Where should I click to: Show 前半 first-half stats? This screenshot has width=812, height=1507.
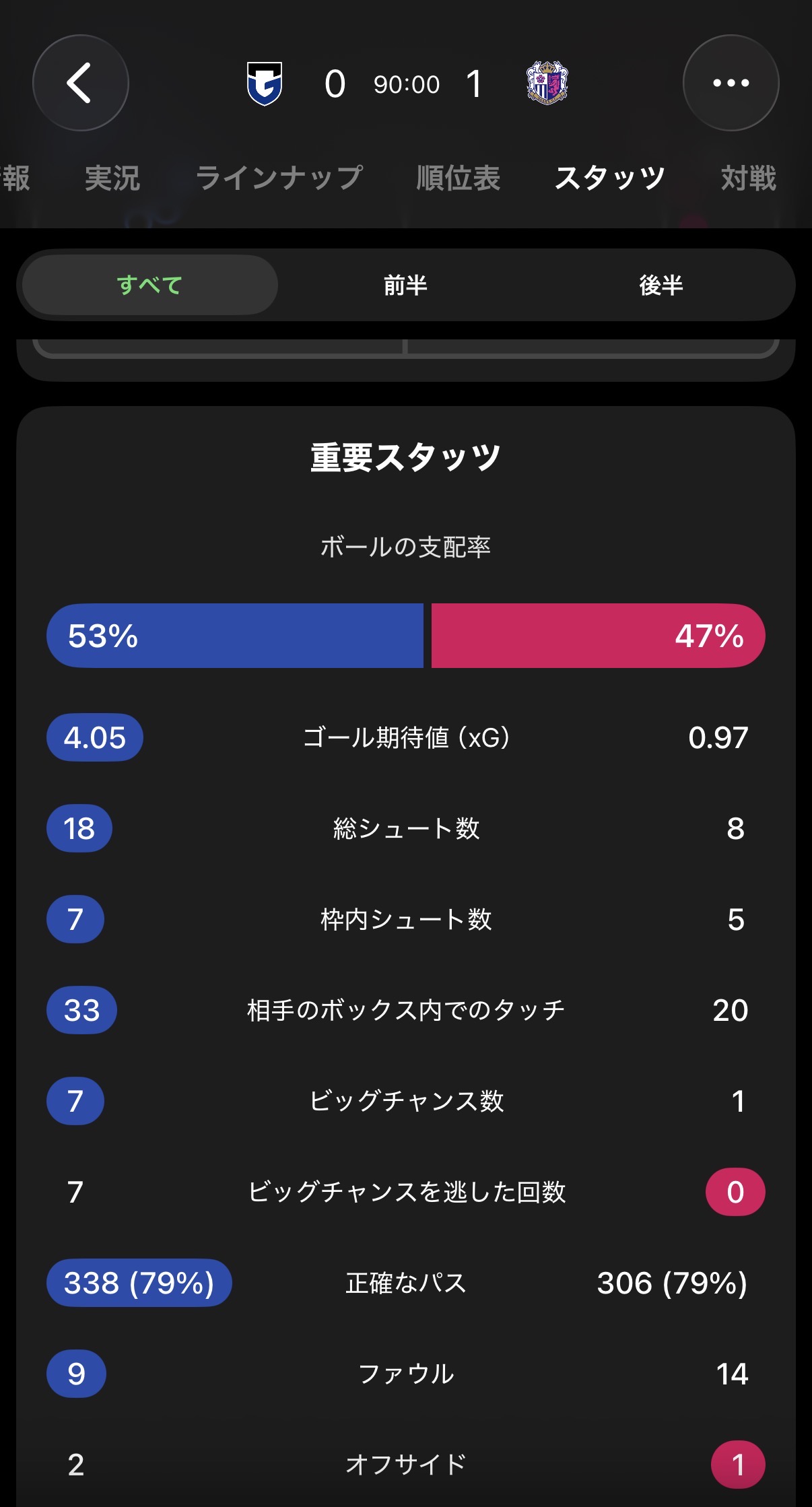click(405, 285)
